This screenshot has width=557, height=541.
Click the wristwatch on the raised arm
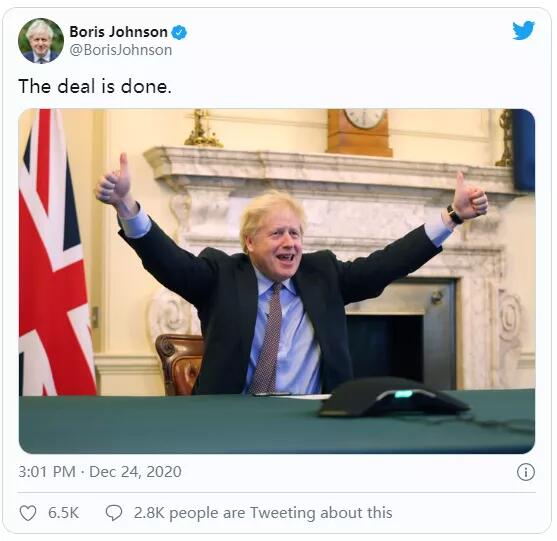454,214
